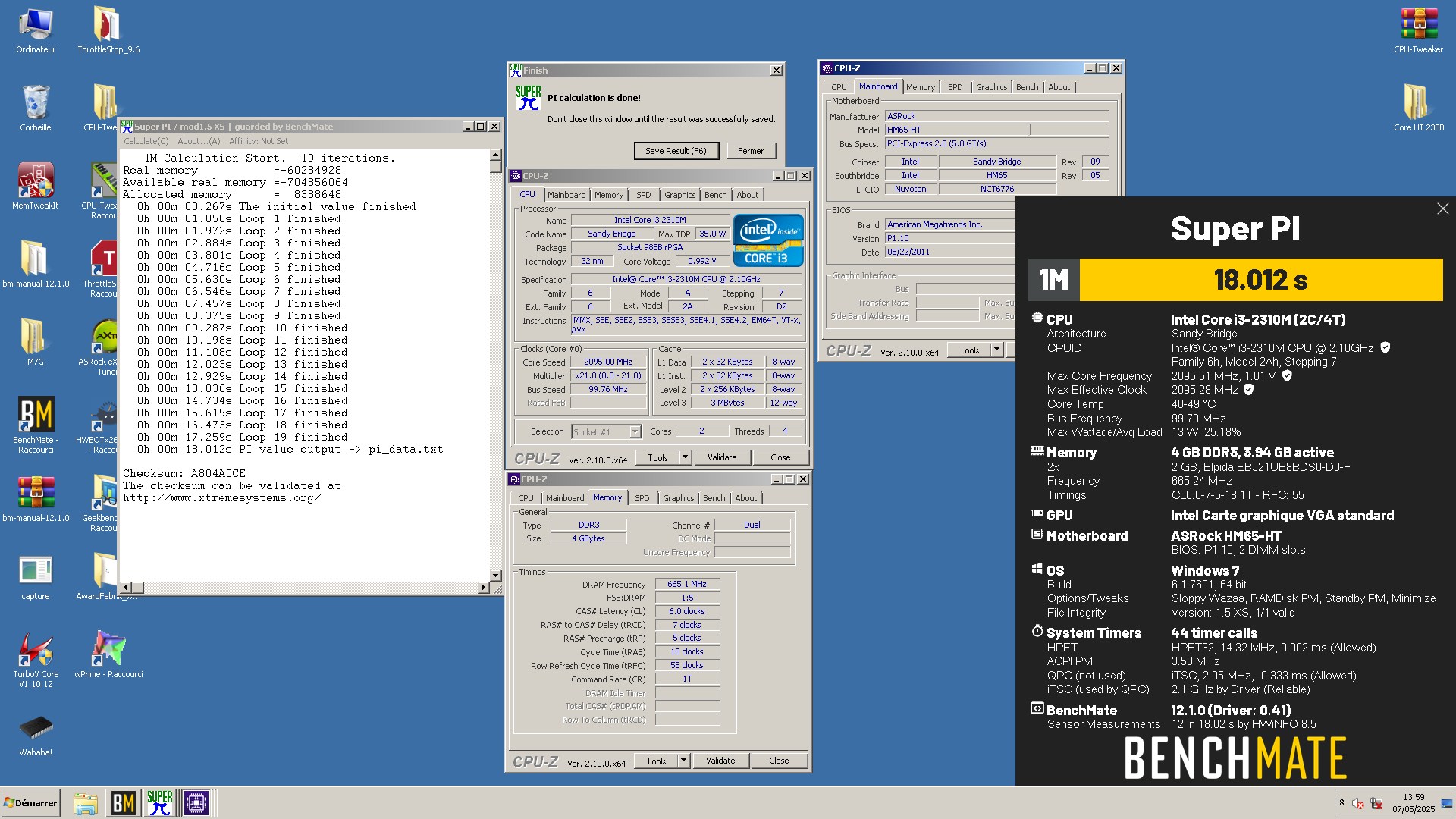Click the Fermer button
Image resolution: width=1456 pixels, height=819 pixels.
click(751, 151)
